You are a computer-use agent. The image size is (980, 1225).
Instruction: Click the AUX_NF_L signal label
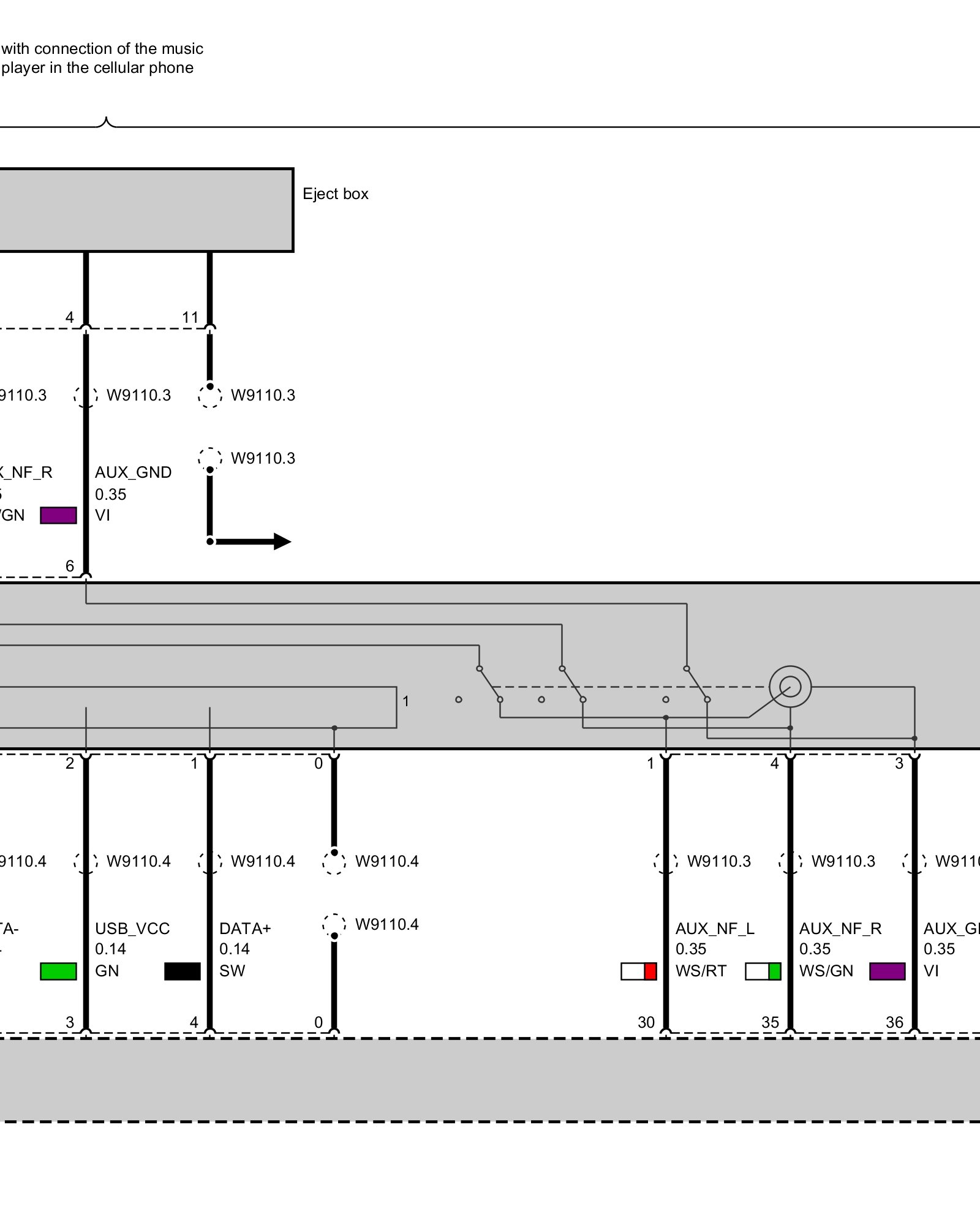coord(715,929)
